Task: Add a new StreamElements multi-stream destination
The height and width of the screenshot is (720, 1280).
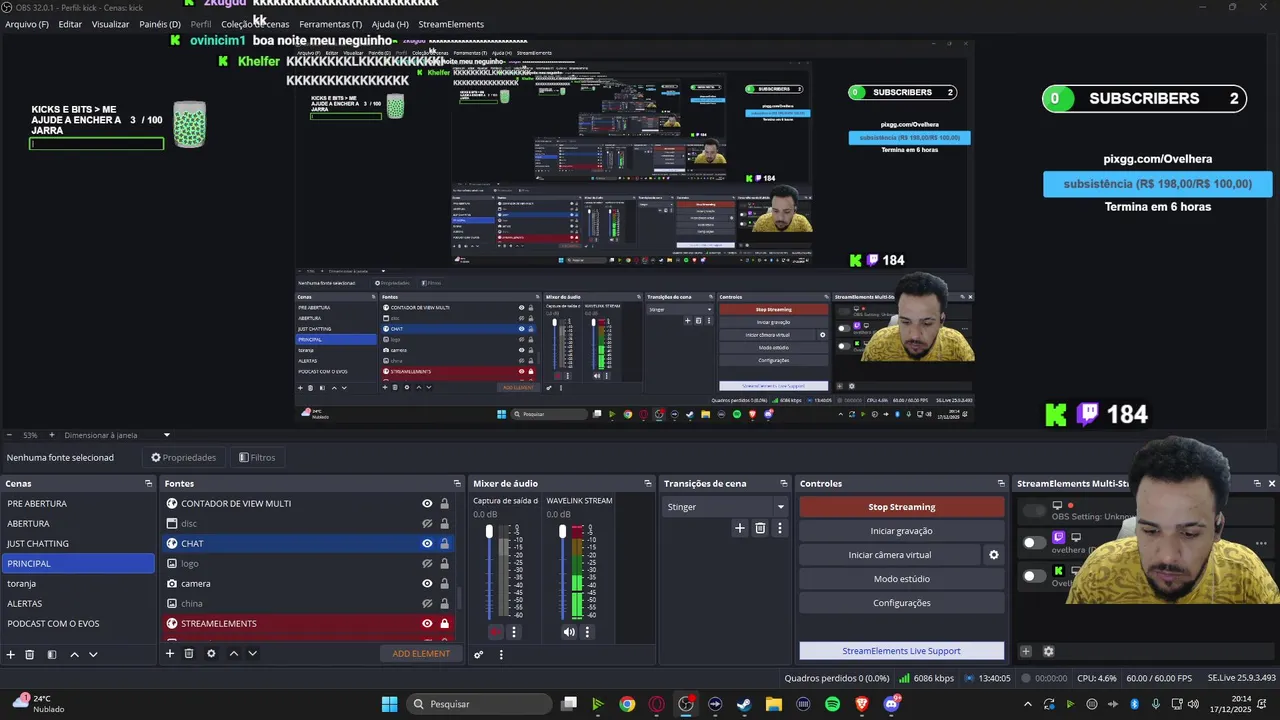Action: pyautogui.click(x=1026, y=651)
